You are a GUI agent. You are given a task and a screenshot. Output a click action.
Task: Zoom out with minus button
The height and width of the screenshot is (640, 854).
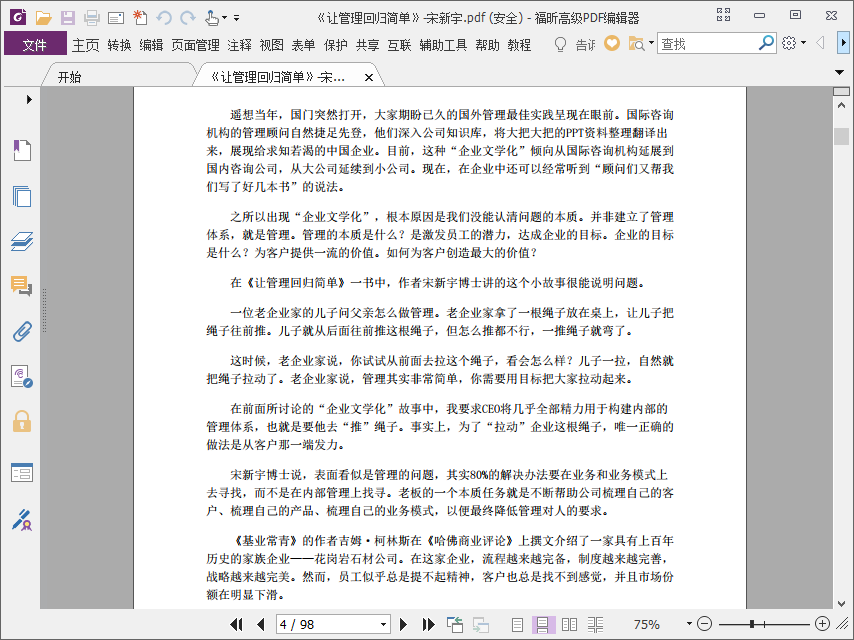(704, 624)
